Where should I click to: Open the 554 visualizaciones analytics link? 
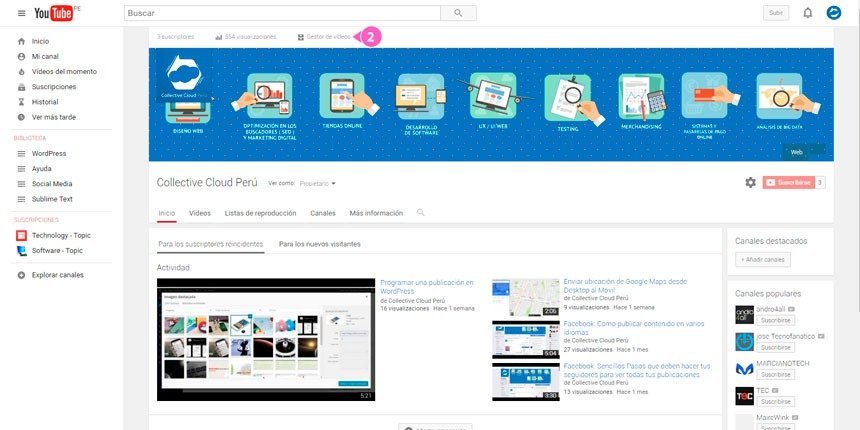point(246,37)
